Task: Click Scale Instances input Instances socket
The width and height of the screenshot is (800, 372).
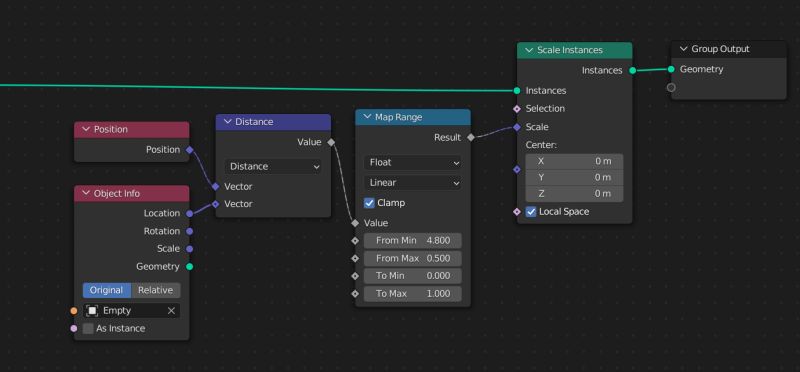Action: point(517,91)
